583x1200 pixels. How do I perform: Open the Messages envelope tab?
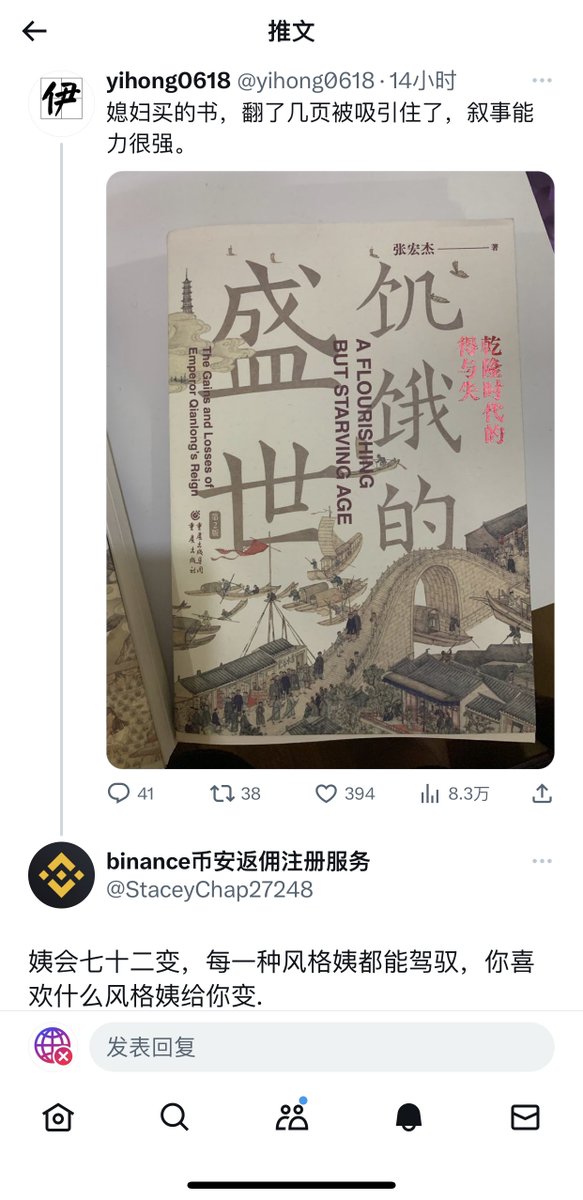525,1117
